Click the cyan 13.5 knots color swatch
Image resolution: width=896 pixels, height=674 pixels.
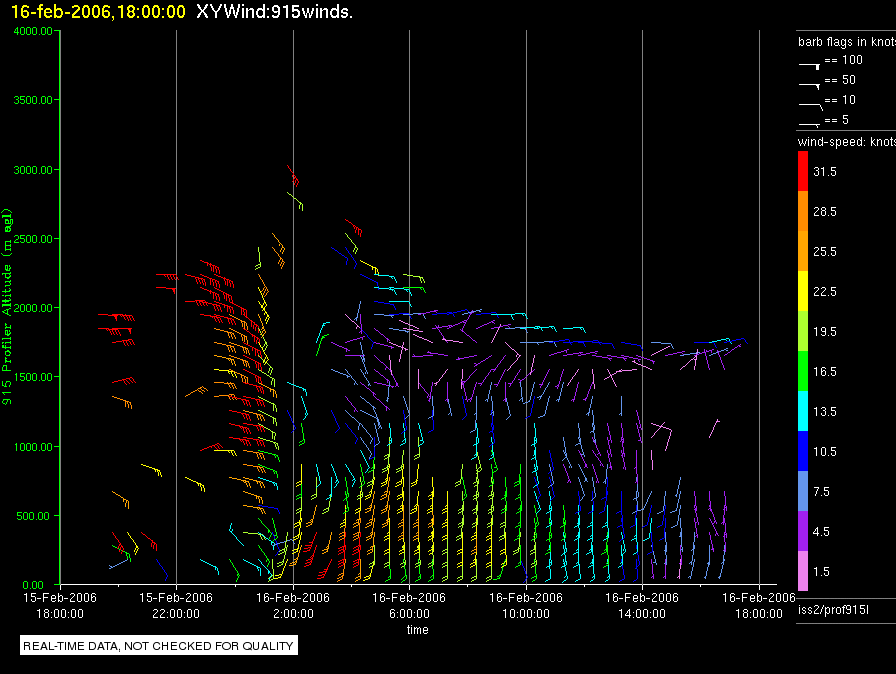[803, 411]
